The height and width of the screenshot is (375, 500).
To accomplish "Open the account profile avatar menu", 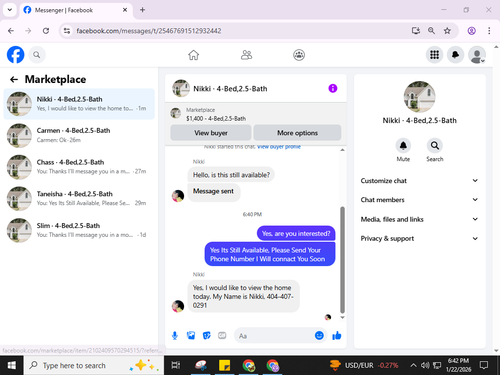I will [x=477, y=55].
